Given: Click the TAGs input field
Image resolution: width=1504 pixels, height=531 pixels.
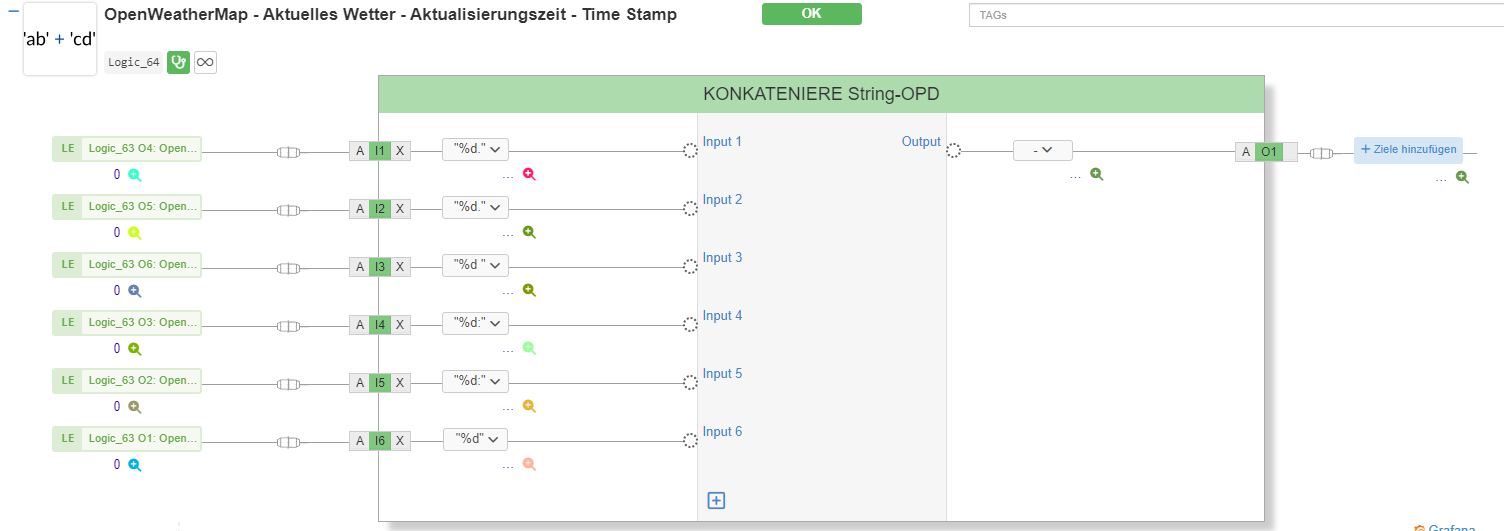Looking at the screenshot, I should pos(1235,16).
